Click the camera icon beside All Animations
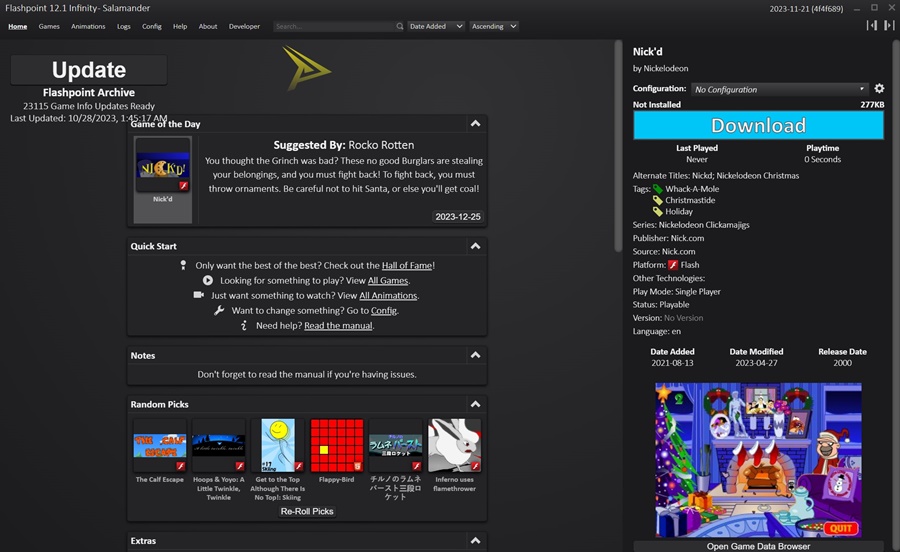900x552 pixels. click(x=199, y=295)
